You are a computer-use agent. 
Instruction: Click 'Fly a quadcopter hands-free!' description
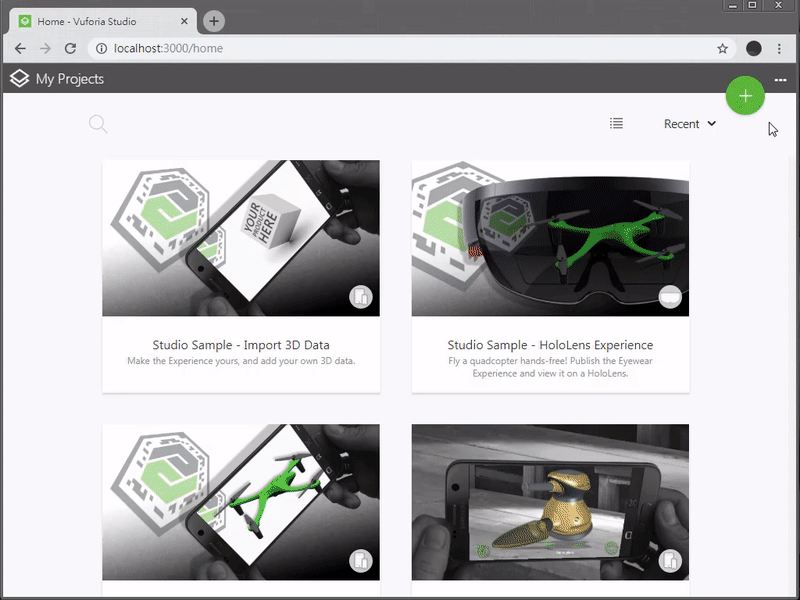pos(550,367)
